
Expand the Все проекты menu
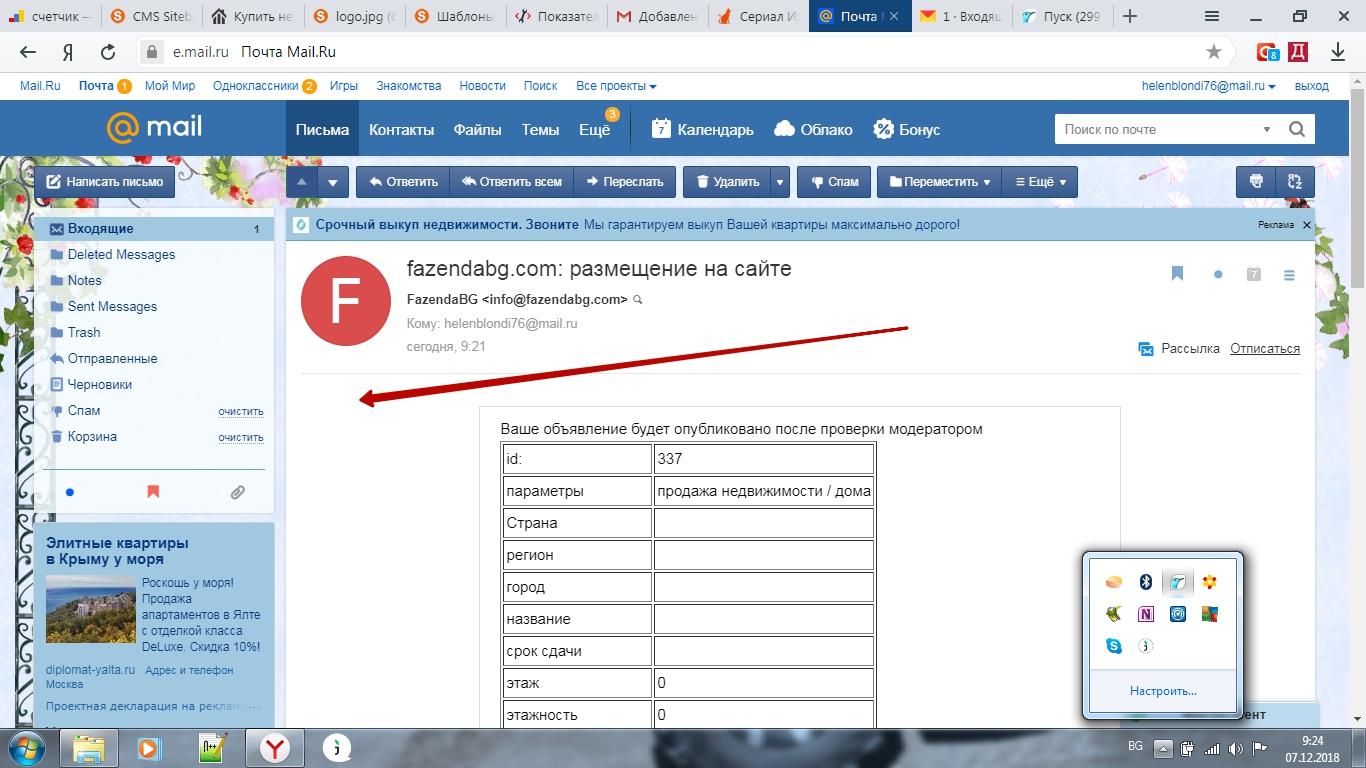tap(616, 86)
